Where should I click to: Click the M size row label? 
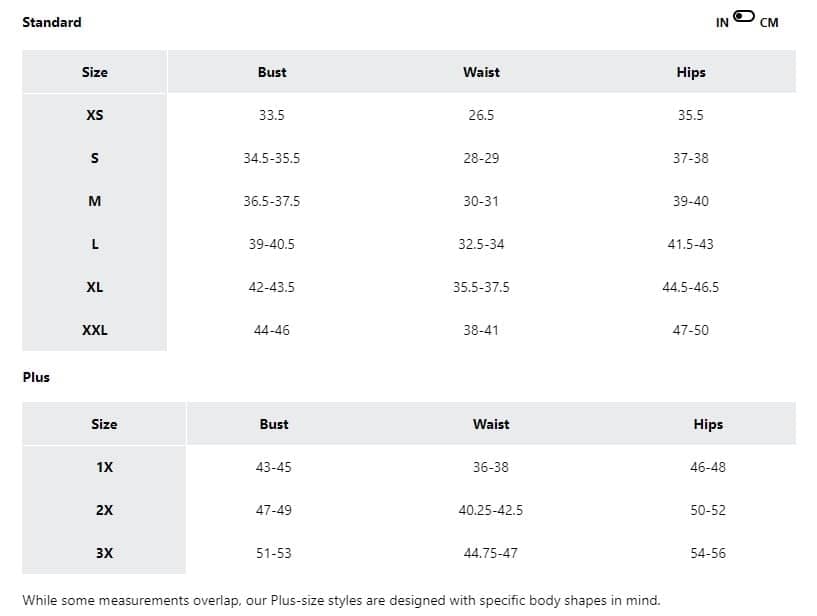pos(95,201)
